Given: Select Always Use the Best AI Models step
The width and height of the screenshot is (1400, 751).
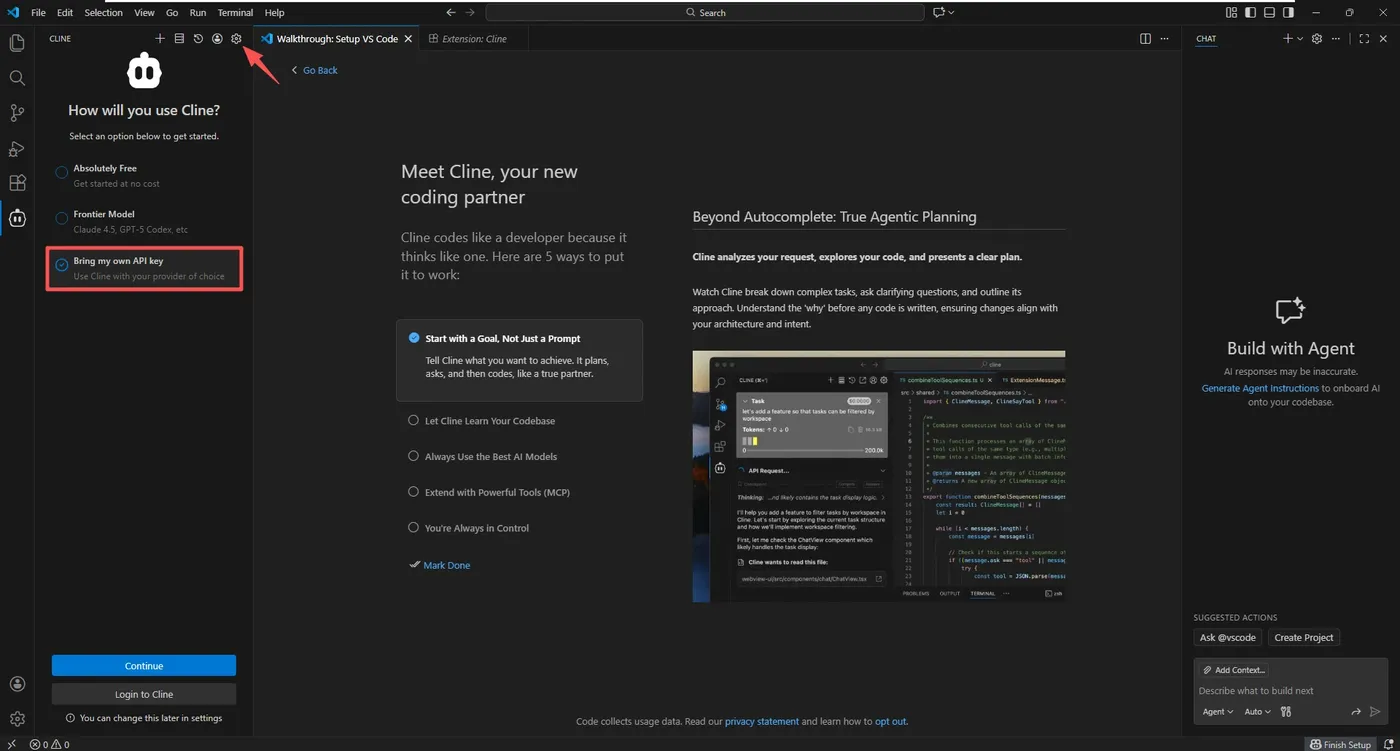Looking at the screenshot, I should click(x=490, y=457).
